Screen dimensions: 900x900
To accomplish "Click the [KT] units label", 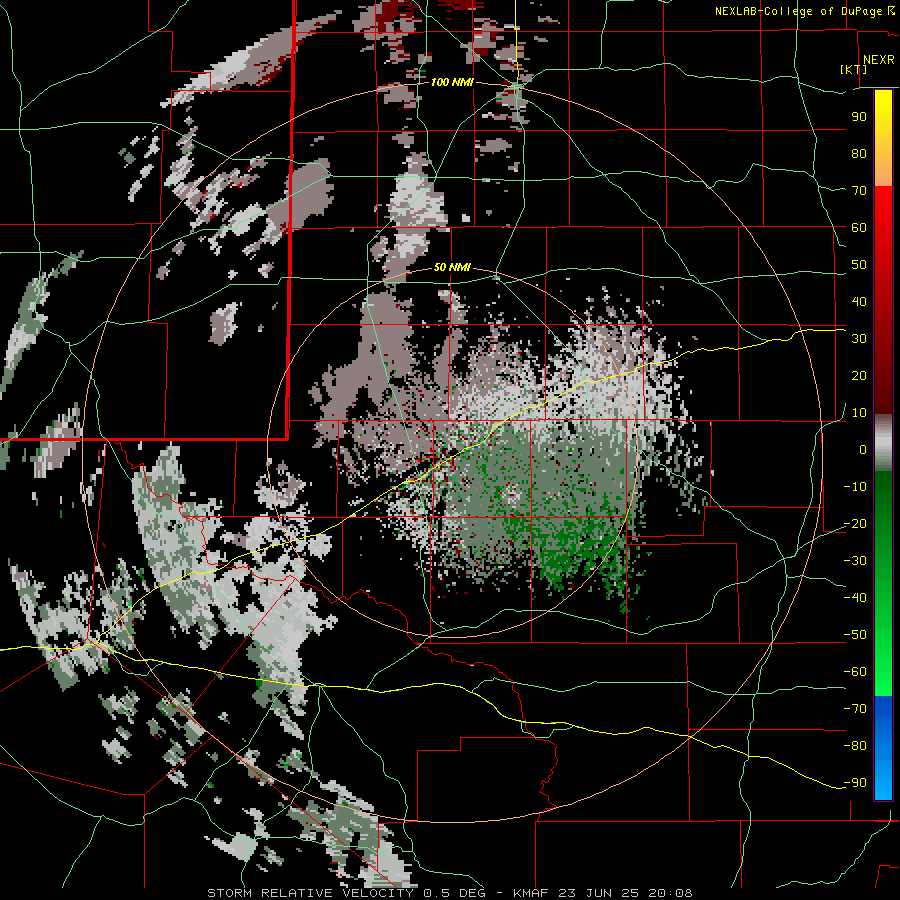I will (x=853, y=69).
